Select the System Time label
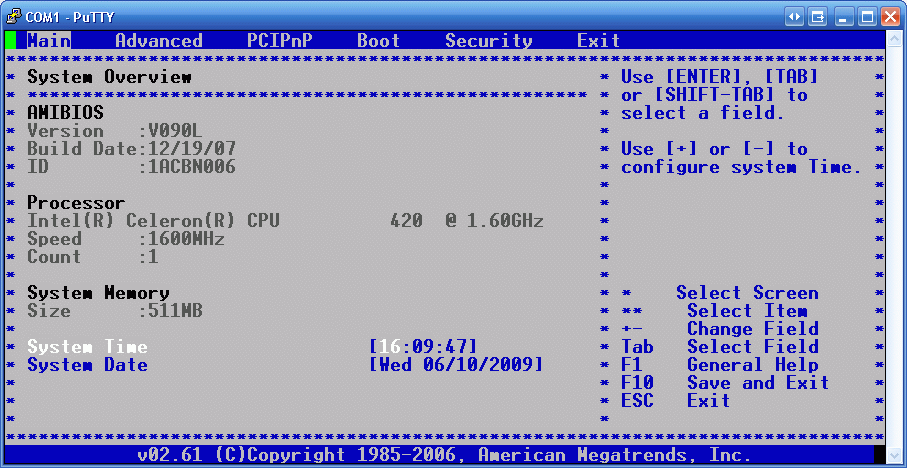Screen dimensions: 907x468 [x=87, y=347]
